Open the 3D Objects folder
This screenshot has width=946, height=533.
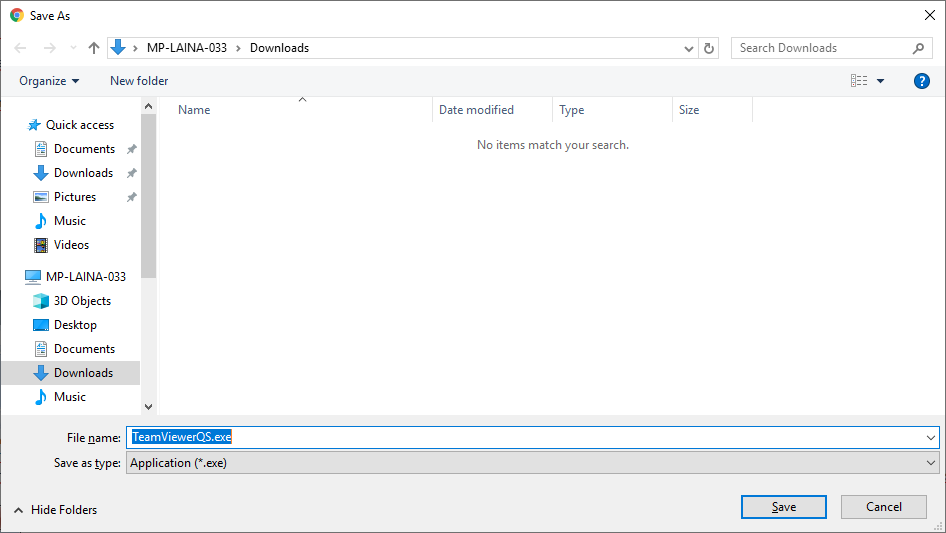click(x=82, y=301)
